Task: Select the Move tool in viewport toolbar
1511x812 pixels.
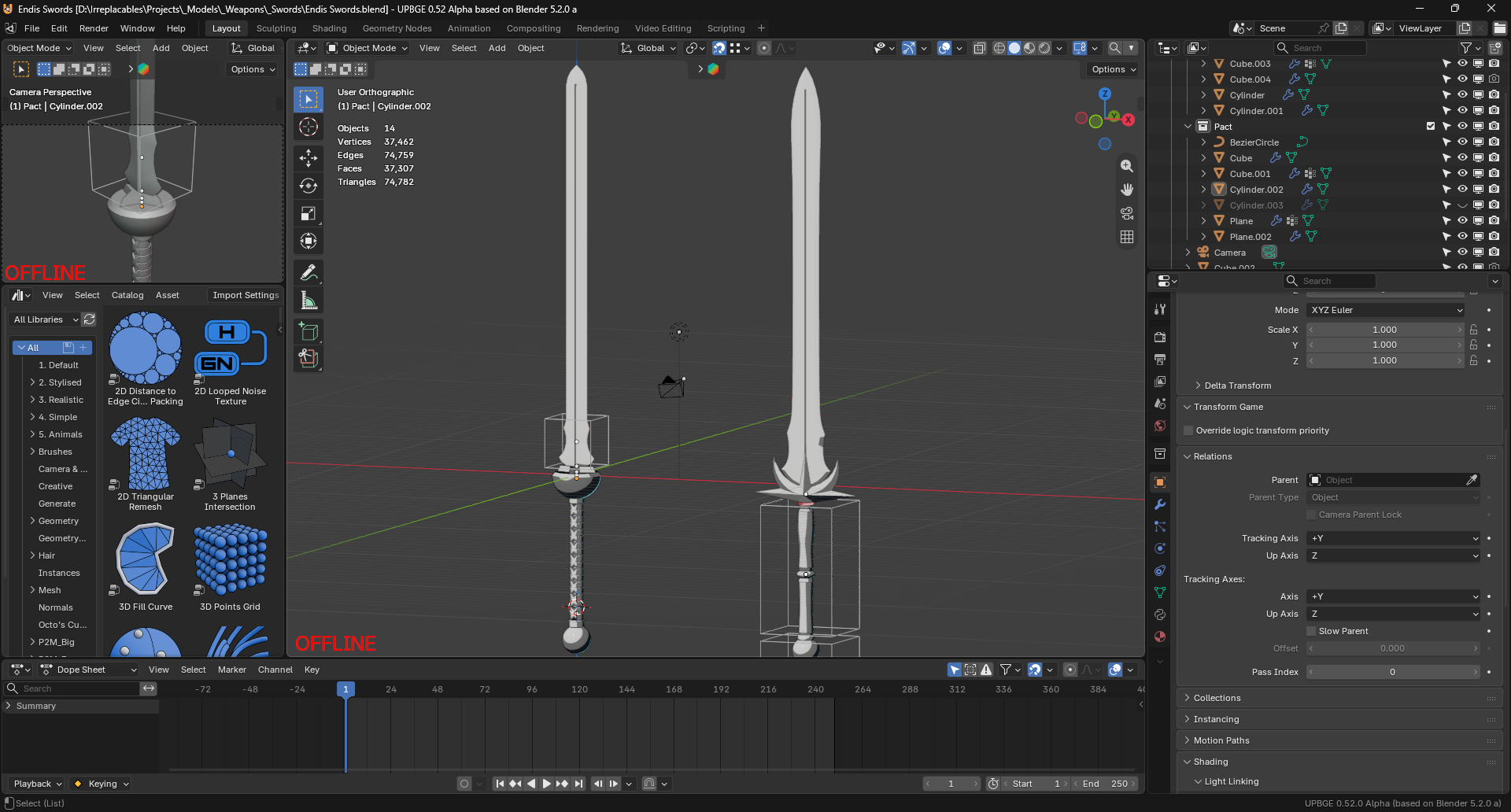Action: [308, 158]
